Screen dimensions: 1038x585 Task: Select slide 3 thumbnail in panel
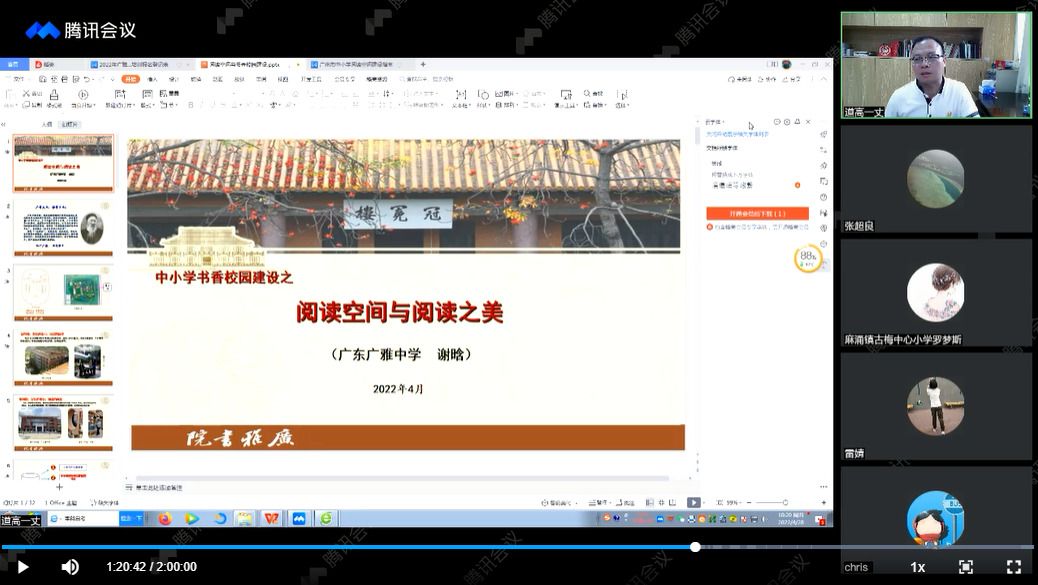(x=63, y=293)
